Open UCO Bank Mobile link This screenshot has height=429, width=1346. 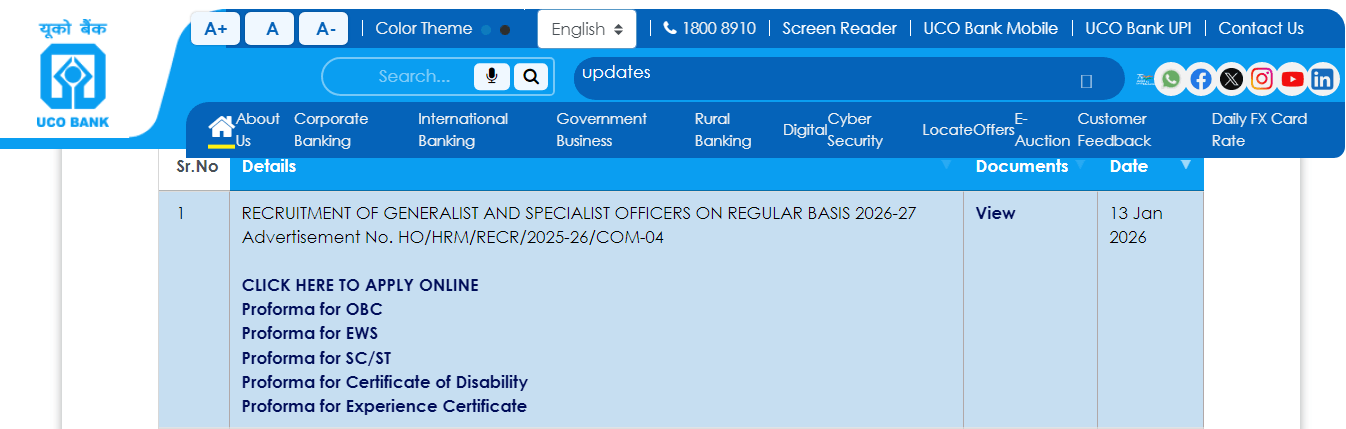(990, 28)
